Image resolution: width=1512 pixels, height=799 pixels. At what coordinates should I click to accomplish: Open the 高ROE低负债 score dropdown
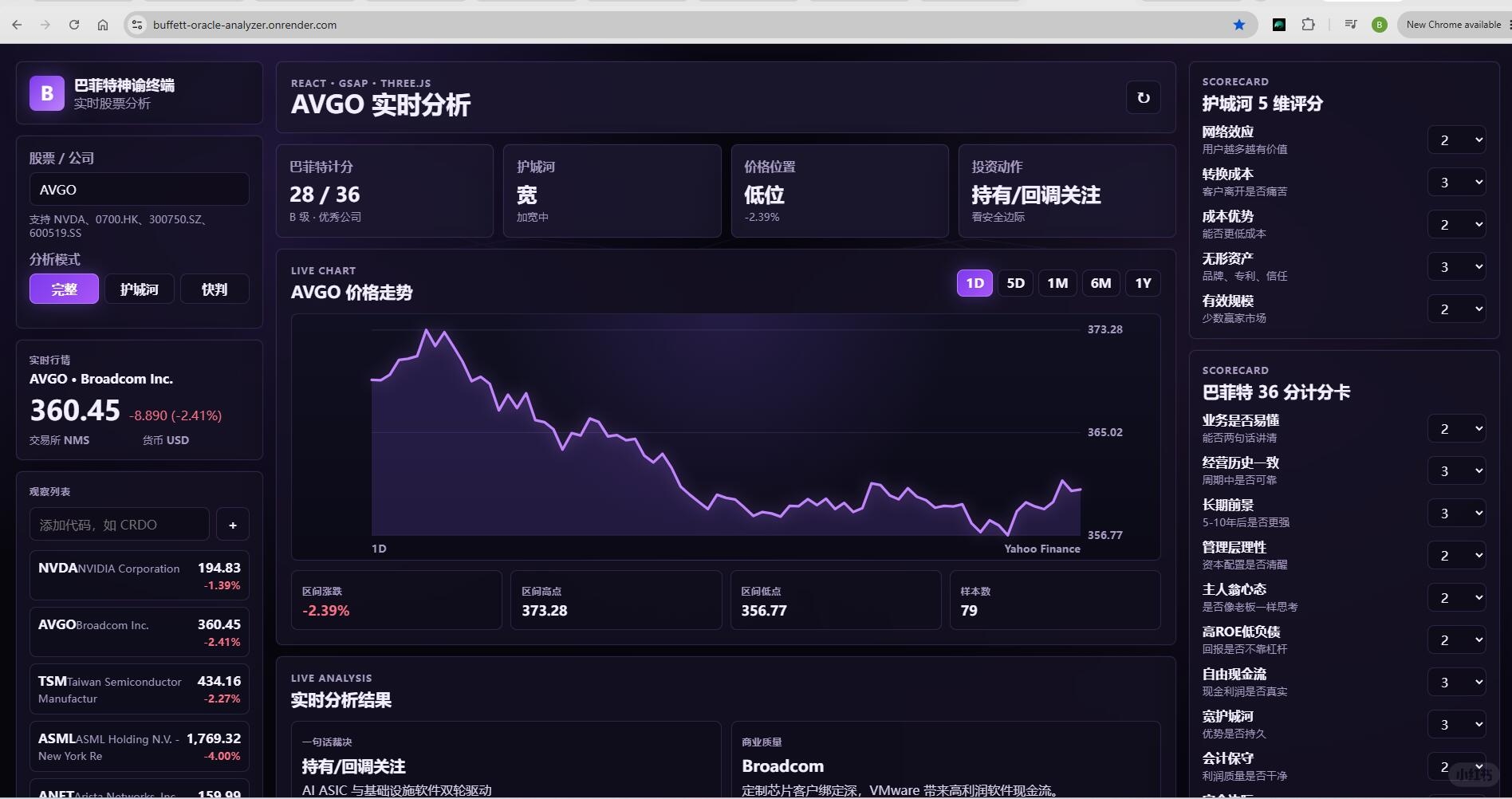click(1456, 640)
